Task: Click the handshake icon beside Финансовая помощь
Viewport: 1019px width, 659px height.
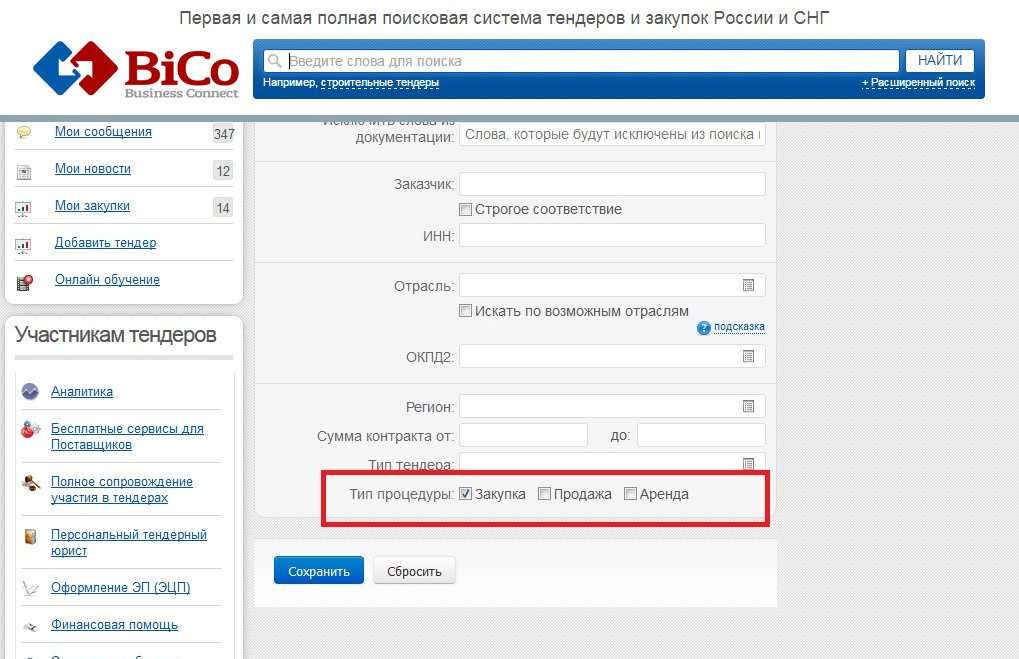Action: [x=30, y=627]
